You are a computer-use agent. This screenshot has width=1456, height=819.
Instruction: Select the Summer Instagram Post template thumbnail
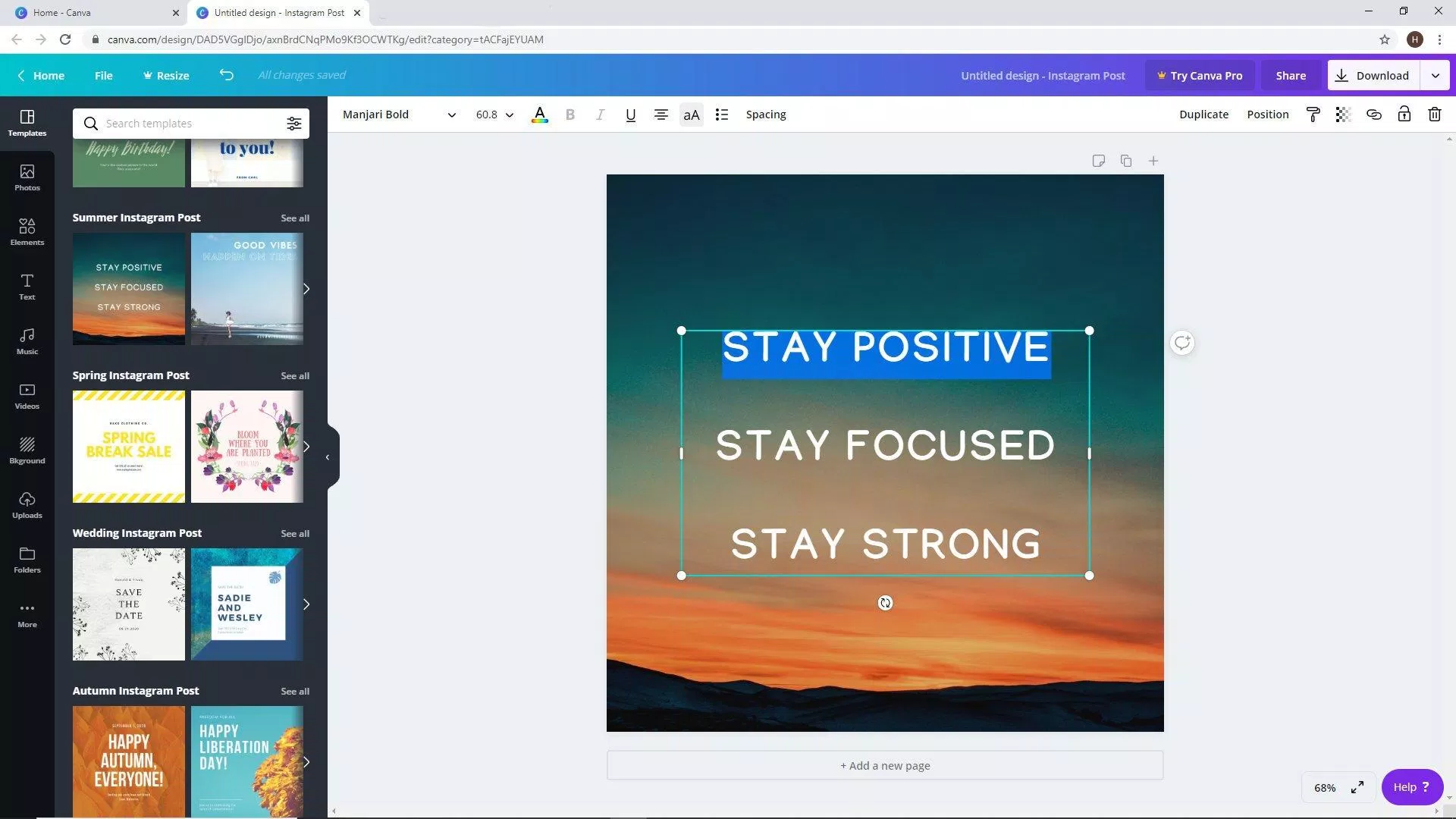(128, 288)
